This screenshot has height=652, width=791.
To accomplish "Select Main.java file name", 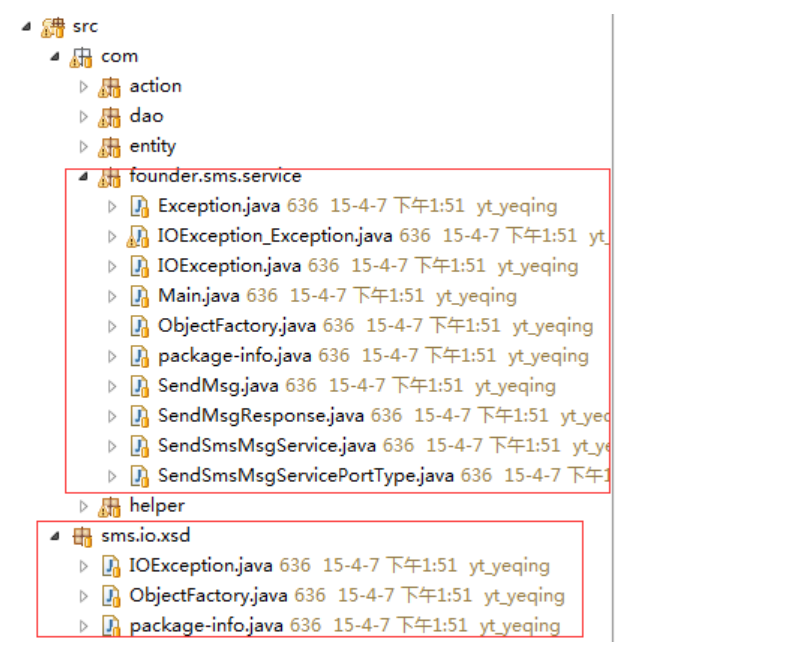I will coord(199,296).
